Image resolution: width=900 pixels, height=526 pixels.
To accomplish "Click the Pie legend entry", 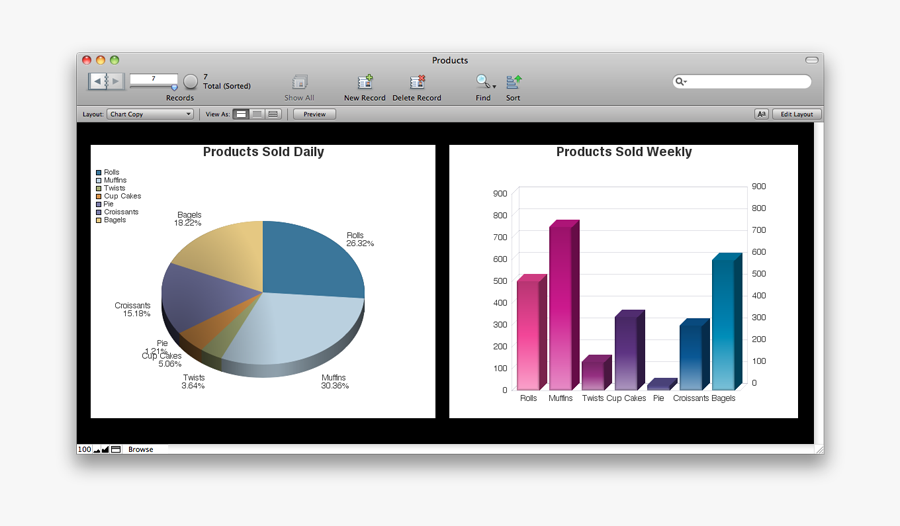I will tap(105, 204).
